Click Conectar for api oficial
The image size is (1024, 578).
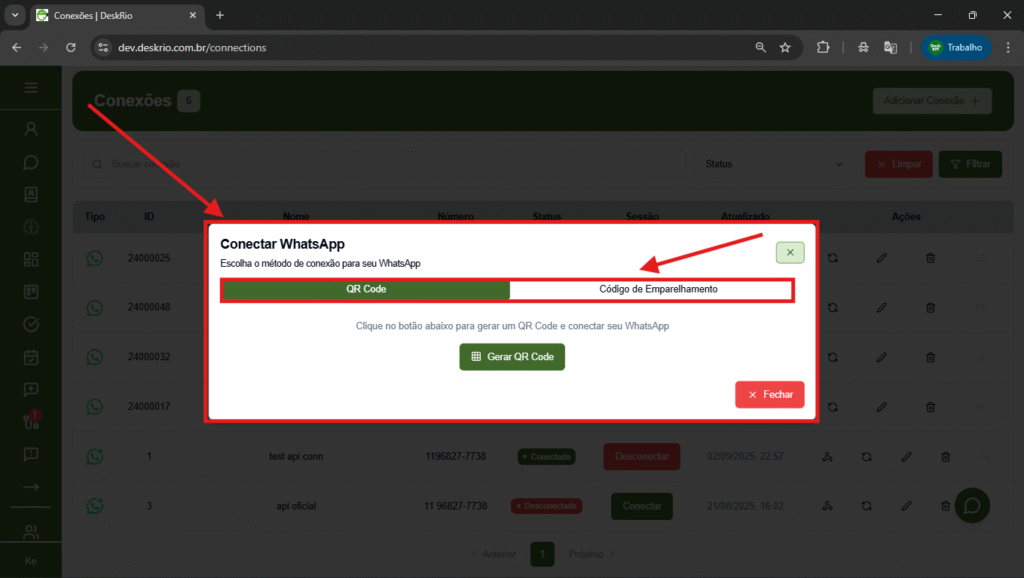click(641, 506)
